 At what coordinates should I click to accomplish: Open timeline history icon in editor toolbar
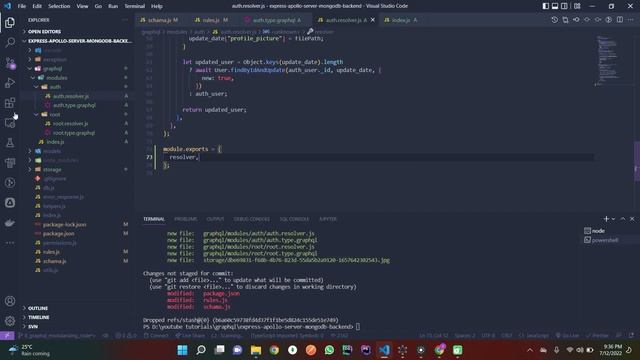pyautogui.click(x=554, y=20)
